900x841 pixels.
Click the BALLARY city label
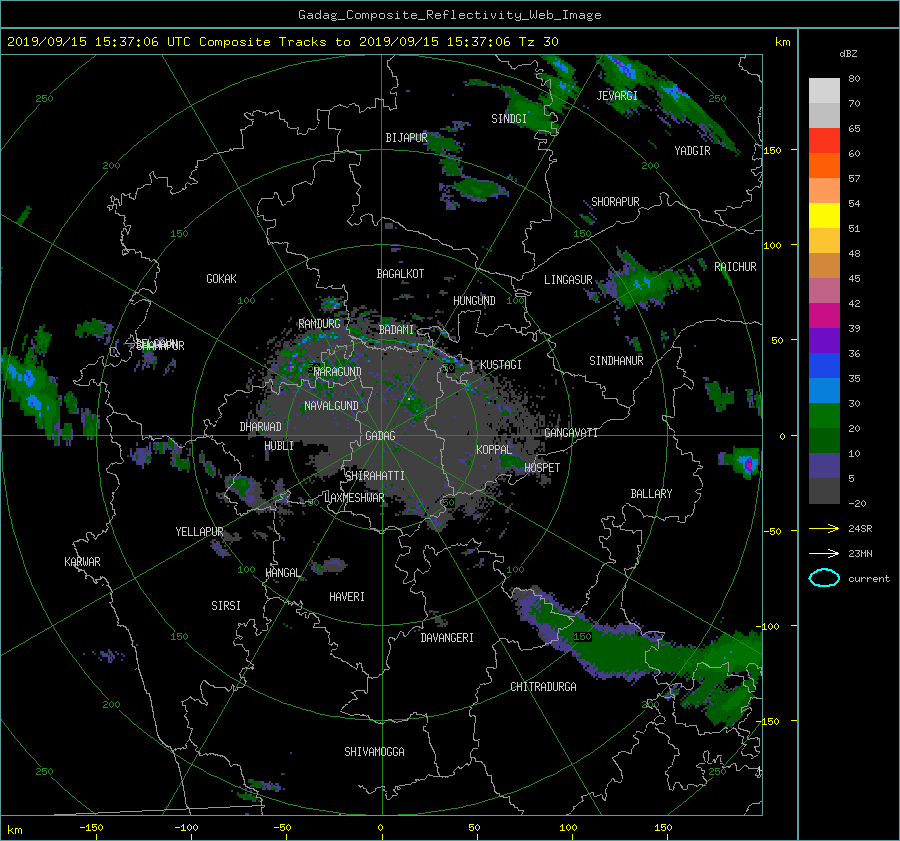[651, 494]
